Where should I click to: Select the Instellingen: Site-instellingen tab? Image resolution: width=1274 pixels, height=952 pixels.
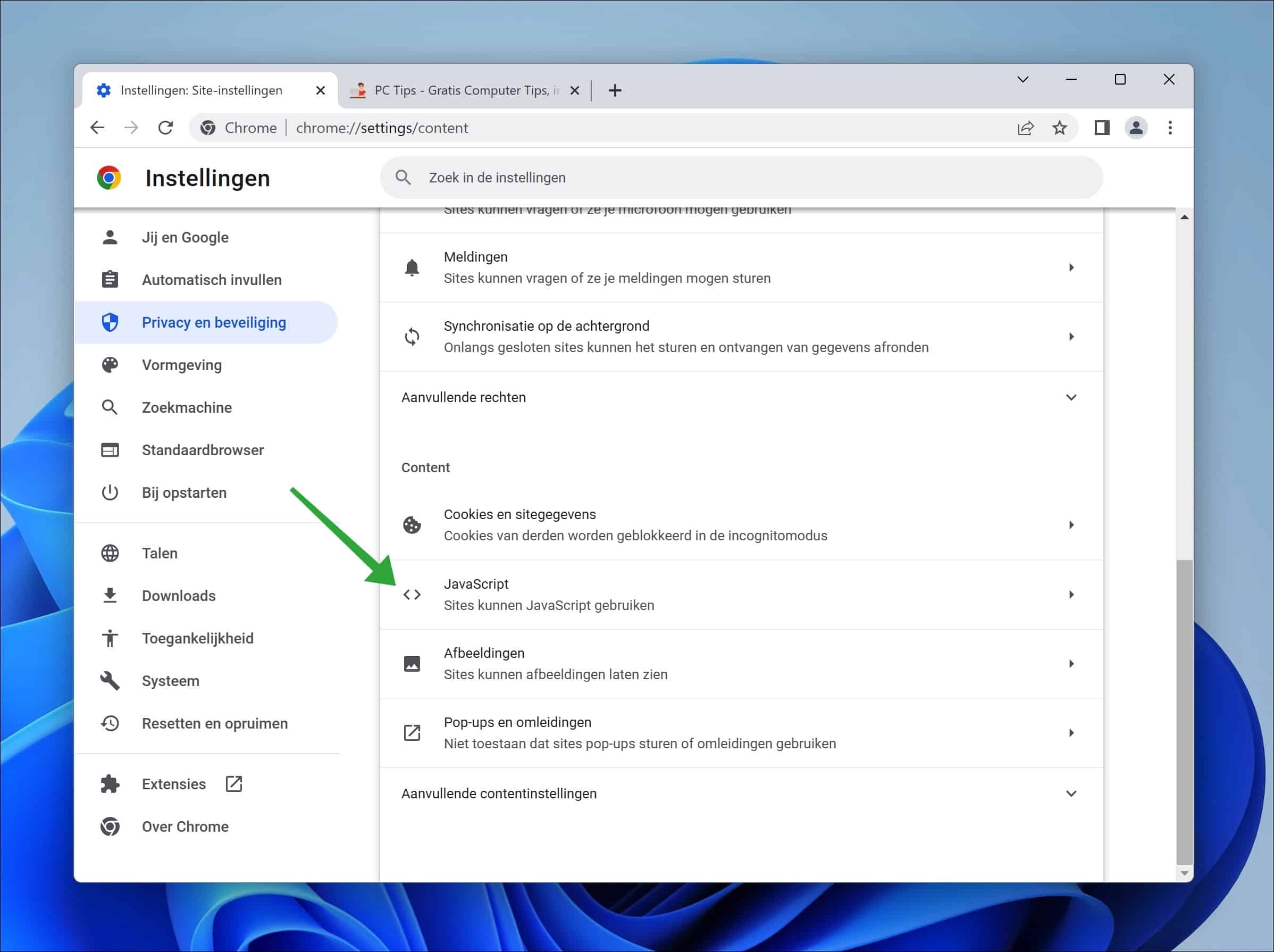(x=200, y=90)
